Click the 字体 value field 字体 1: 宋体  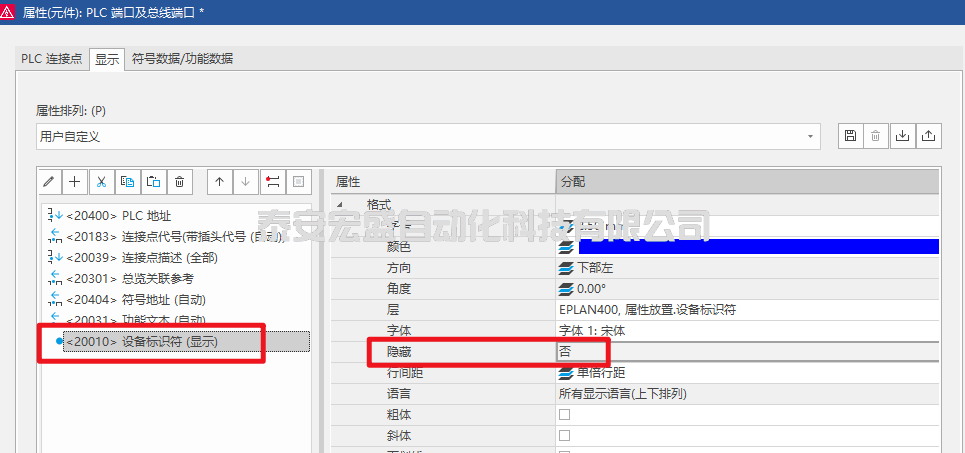tap(746, 331)
